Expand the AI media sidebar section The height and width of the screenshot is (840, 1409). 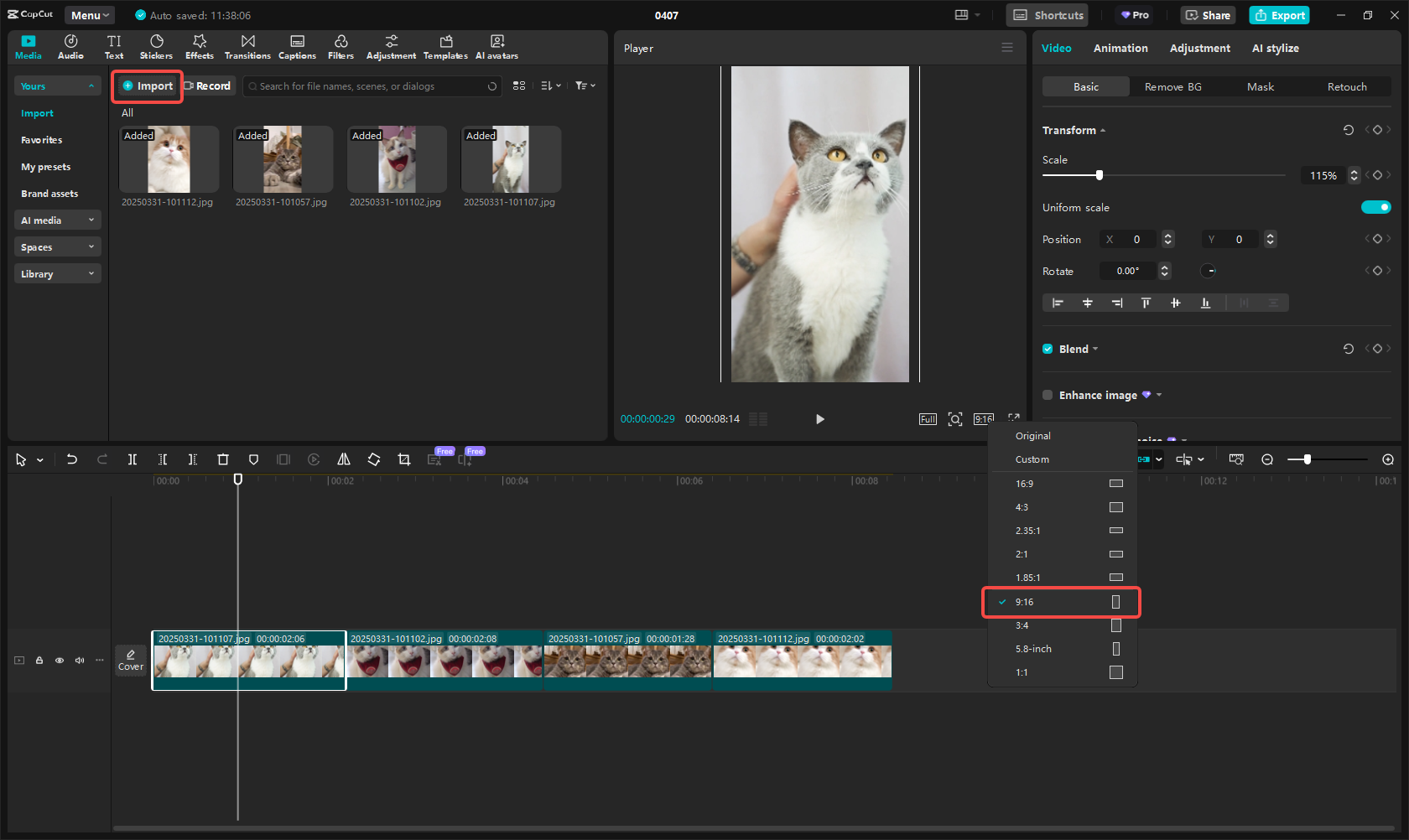point(57,220)
